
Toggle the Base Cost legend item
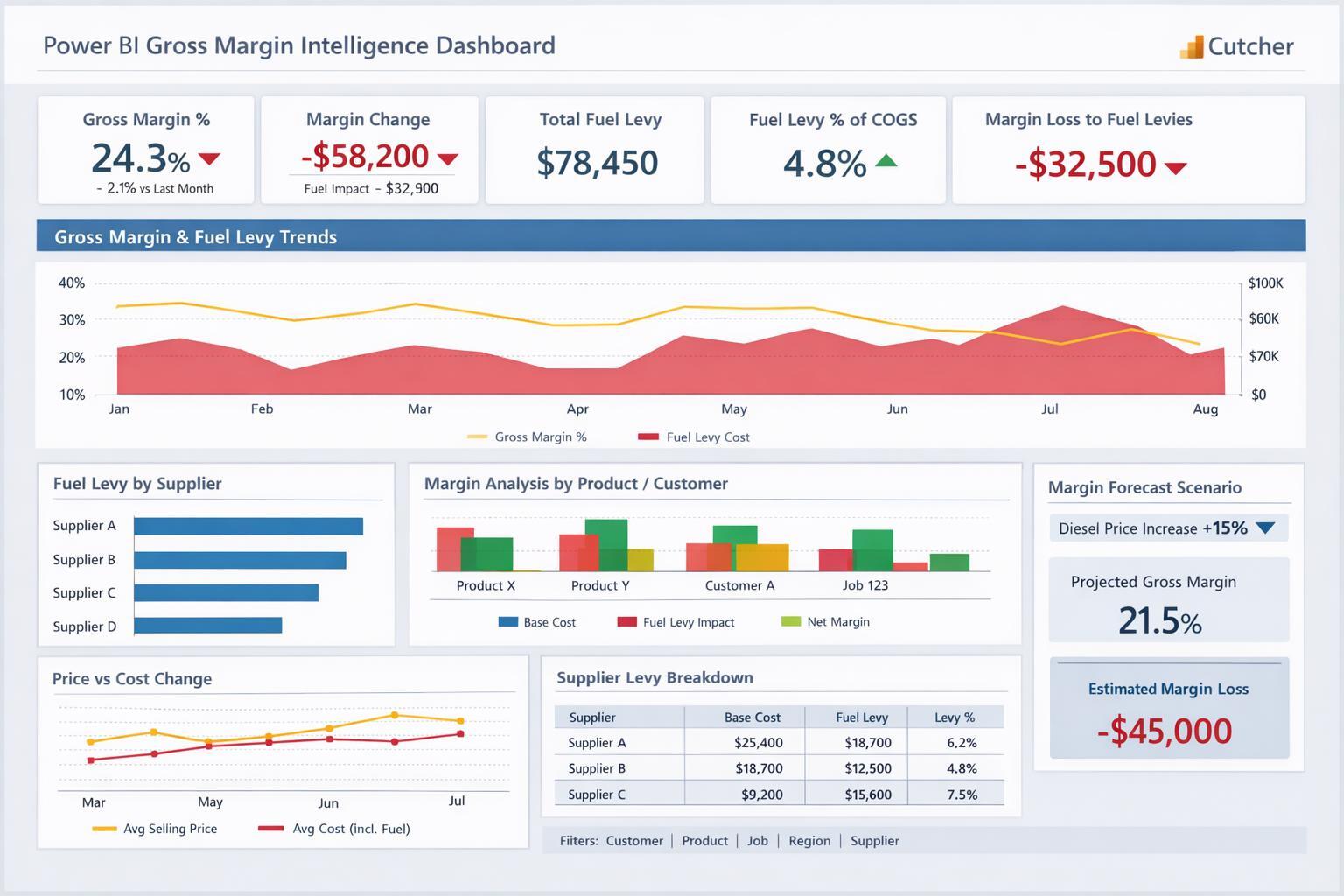507,621
